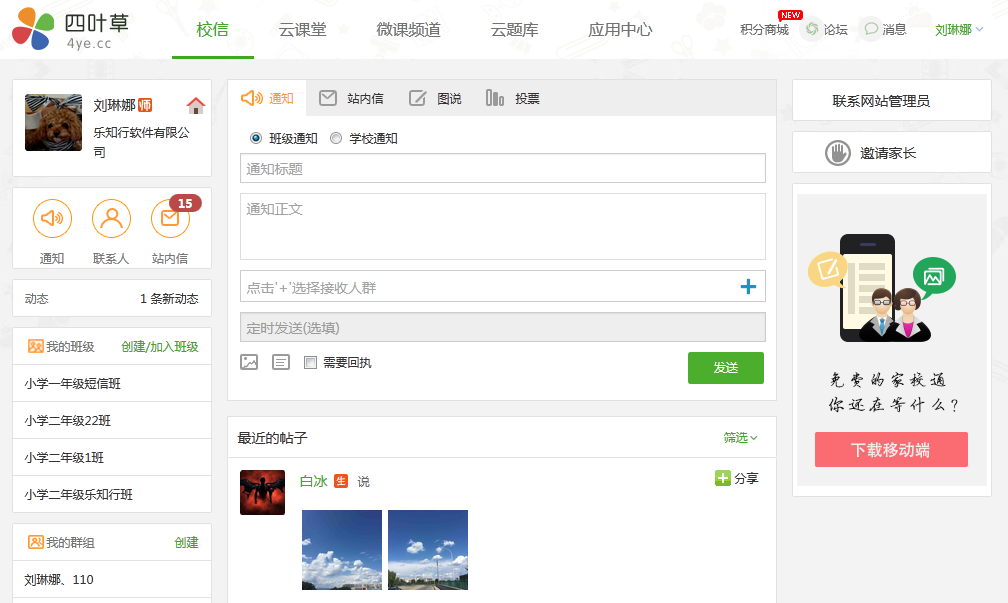
Task: Open 联系人 contacts icon
Action: [x=111, y=219]
